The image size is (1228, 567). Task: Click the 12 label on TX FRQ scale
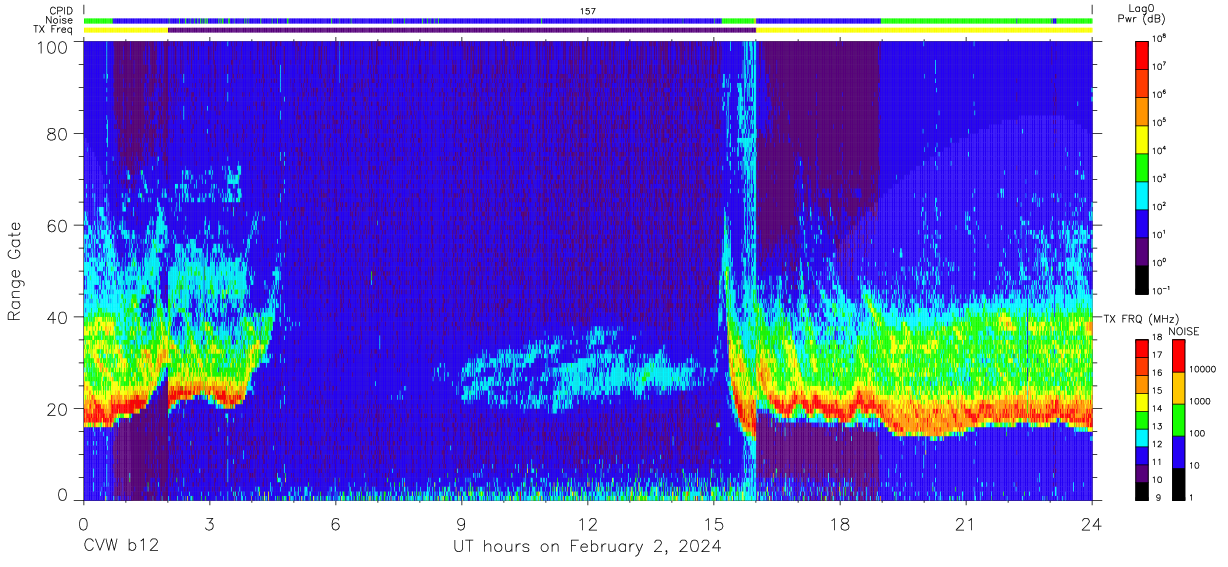pyautogui.click(x=1158, y=443)
